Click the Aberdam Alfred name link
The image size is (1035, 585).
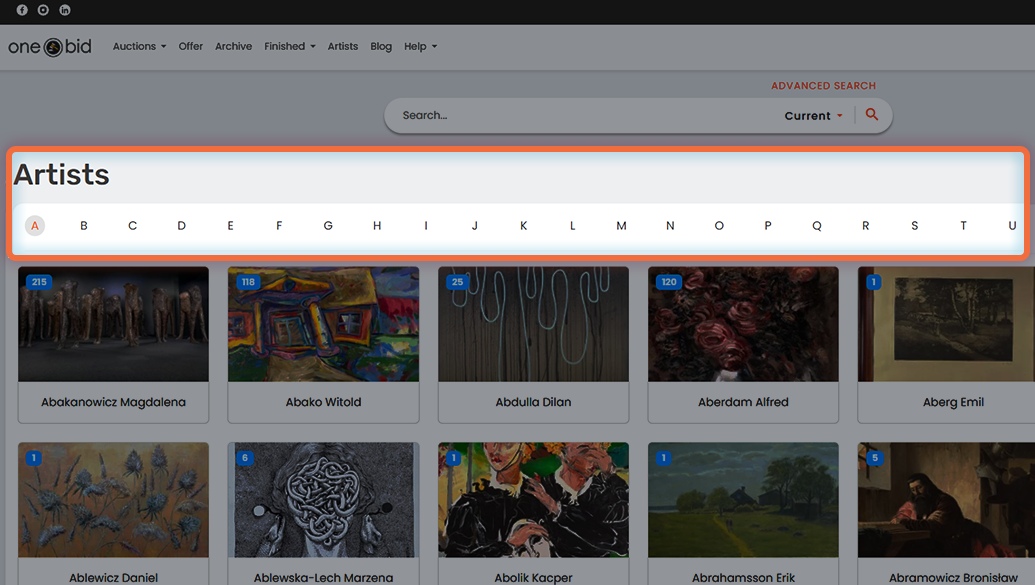(743, 402)
